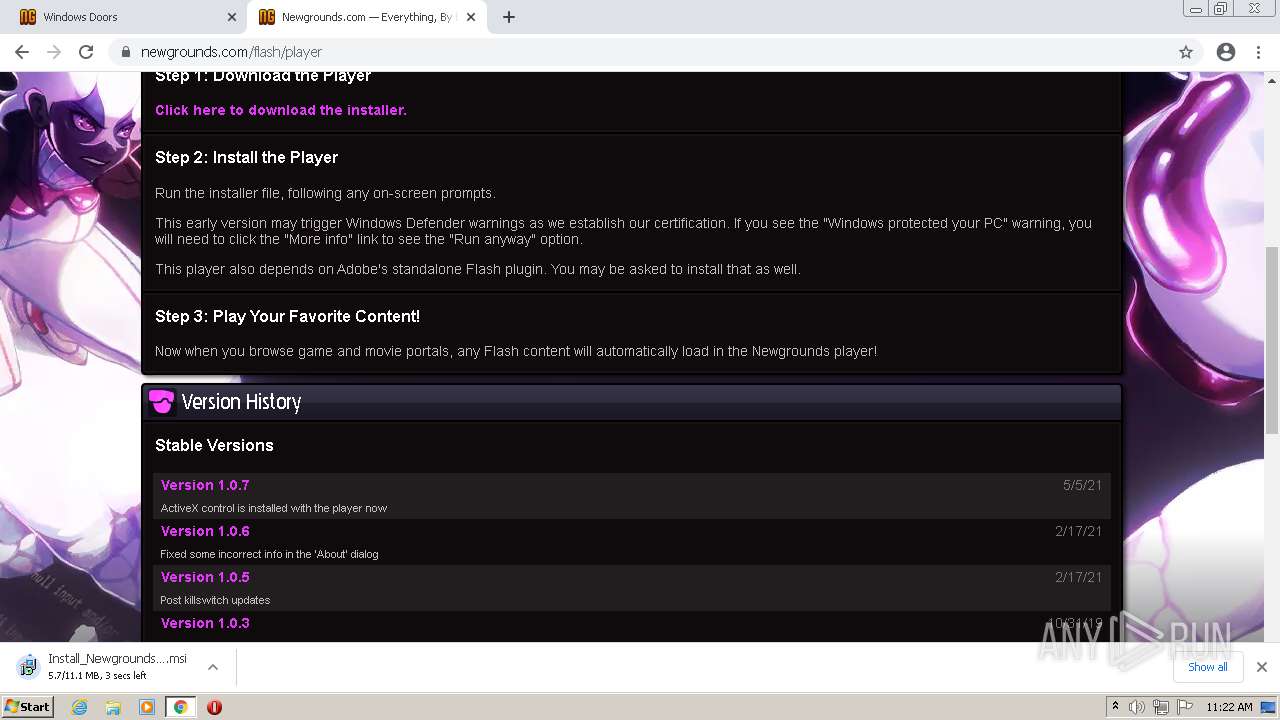The width and height of the screenshot is (1280, 720).
Task: Click the network tray icon
Action: click(x=1161, y=707)
